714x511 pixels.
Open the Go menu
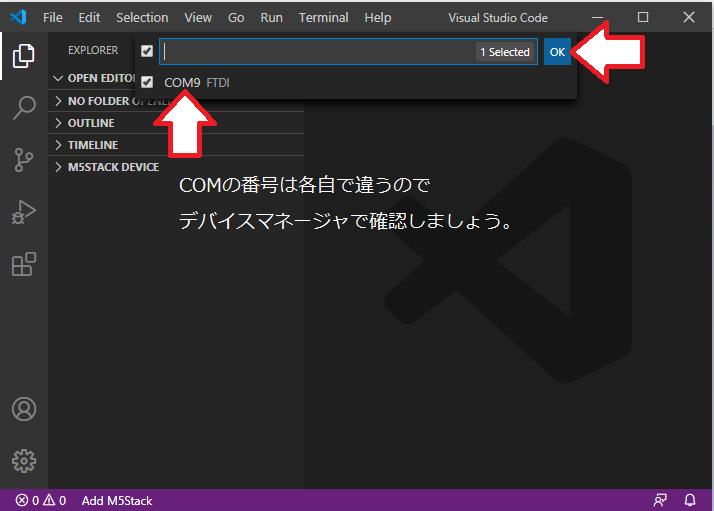click(236, 18)
